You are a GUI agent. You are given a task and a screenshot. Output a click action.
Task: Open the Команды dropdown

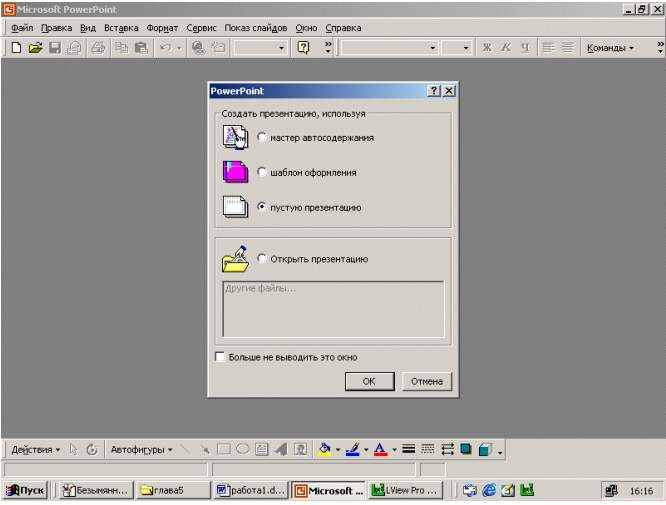[610, 48]
